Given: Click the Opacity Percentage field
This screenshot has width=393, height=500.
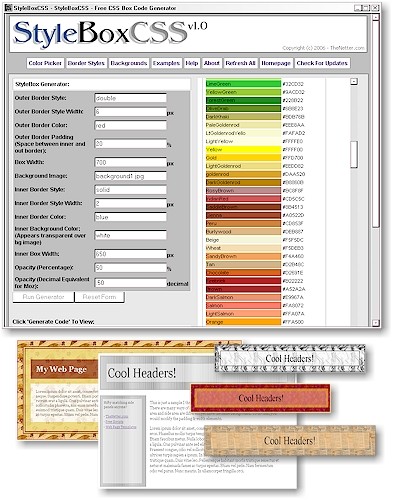Looking at the screenshot, I should pos(130,268).
